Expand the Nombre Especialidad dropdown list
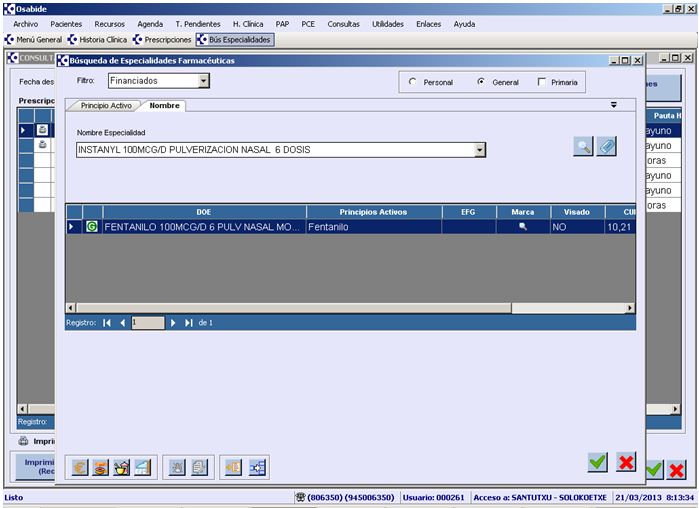 480,150
